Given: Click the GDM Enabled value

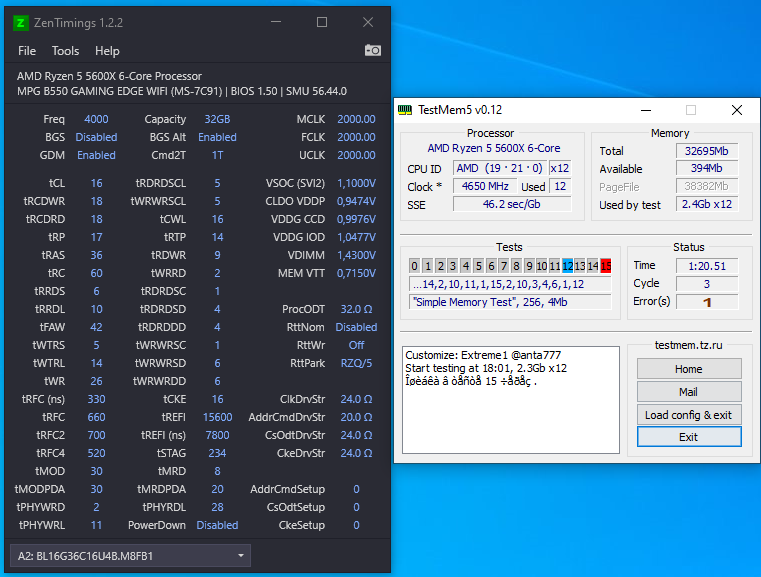Looking at the screenshot, I should tap(96, 155).
